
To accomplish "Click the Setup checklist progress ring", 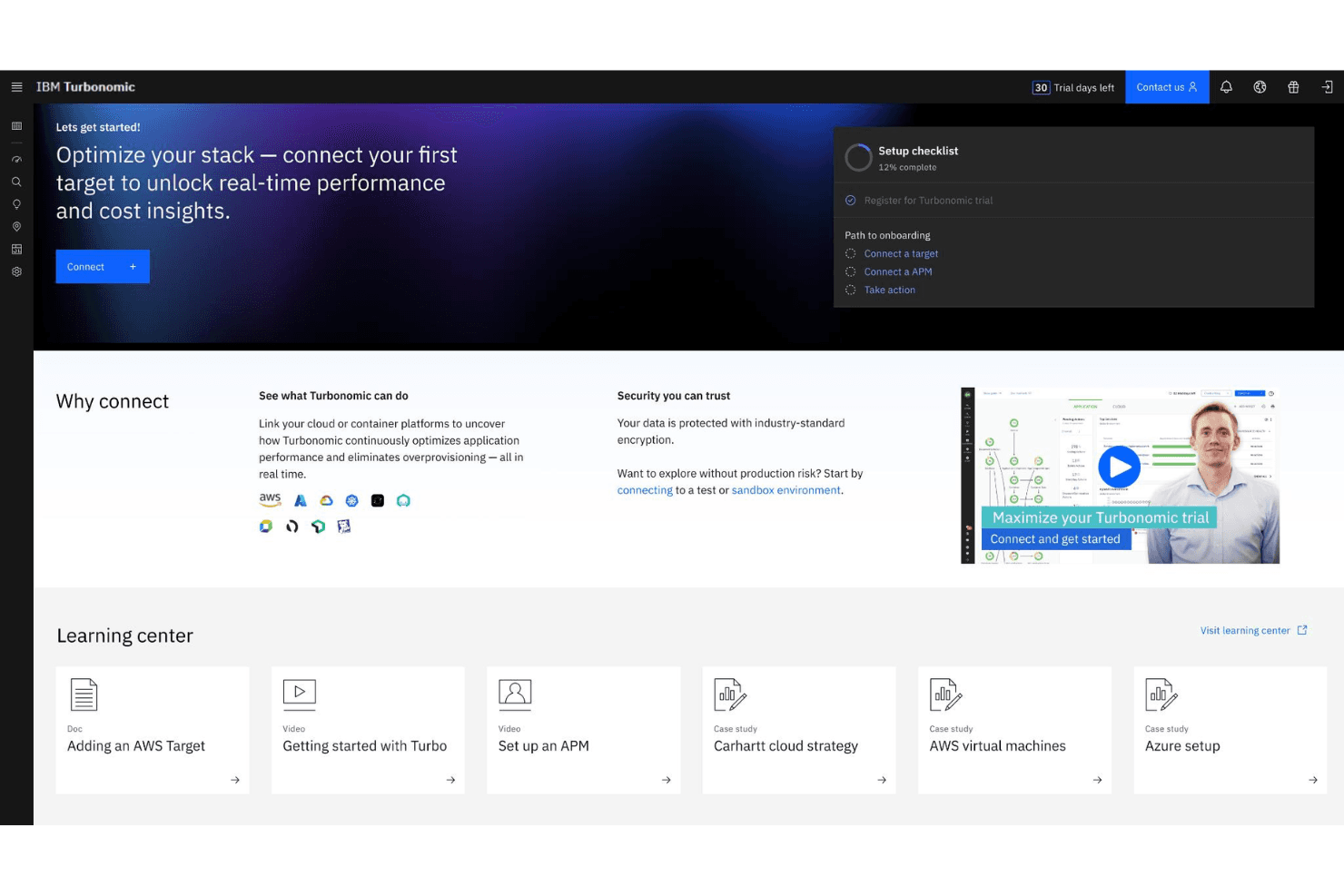I will 858,158.
